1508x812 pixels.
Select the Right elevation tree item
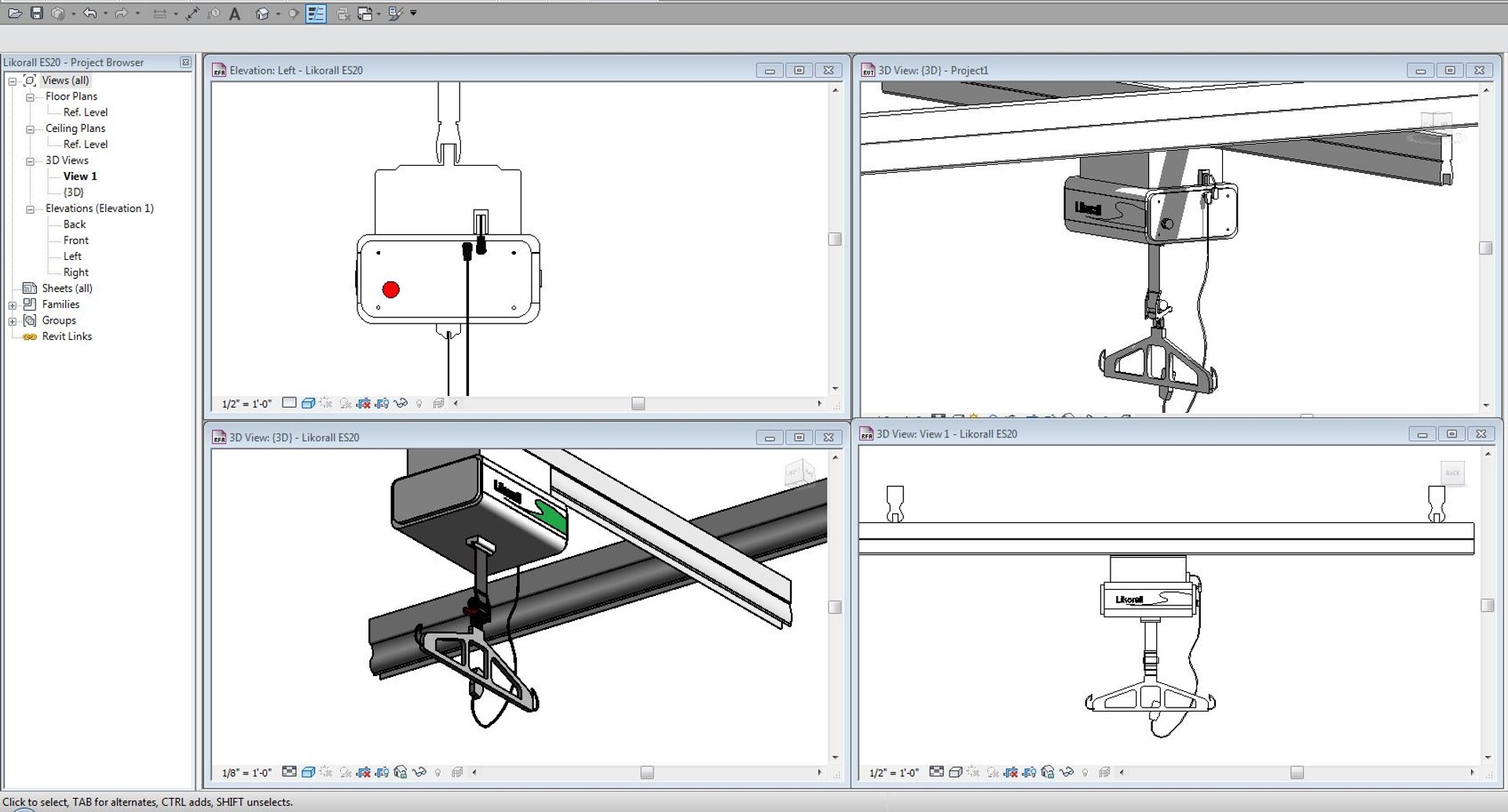coord(76,272)
